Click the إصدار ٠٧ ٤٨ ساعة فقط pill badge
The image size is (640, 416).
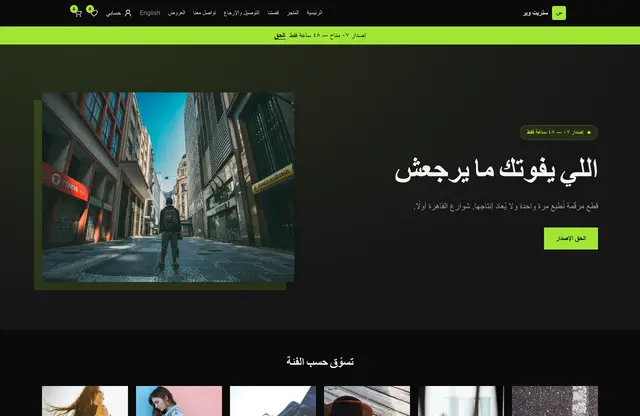tap(558, 132)
